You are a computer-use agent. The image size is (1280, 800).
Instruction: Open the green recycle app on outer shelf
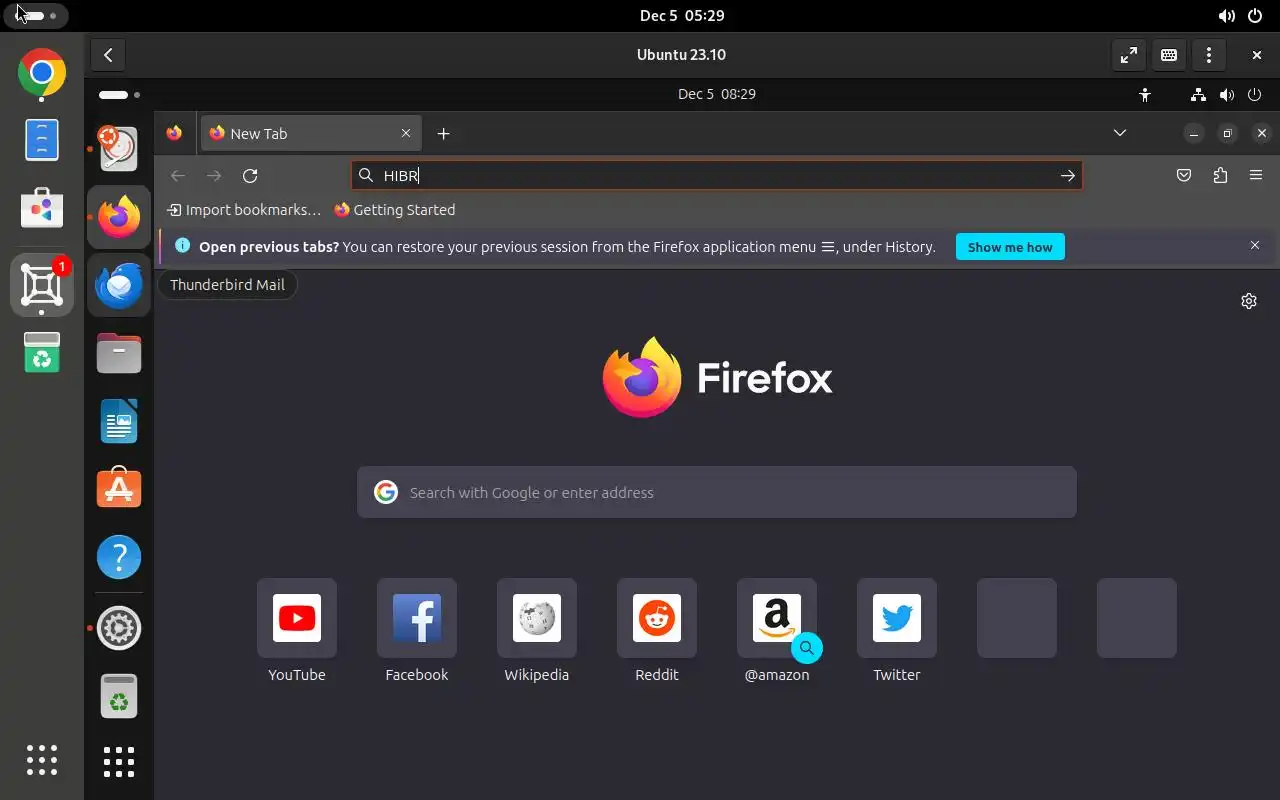click(x=42, y=353)
